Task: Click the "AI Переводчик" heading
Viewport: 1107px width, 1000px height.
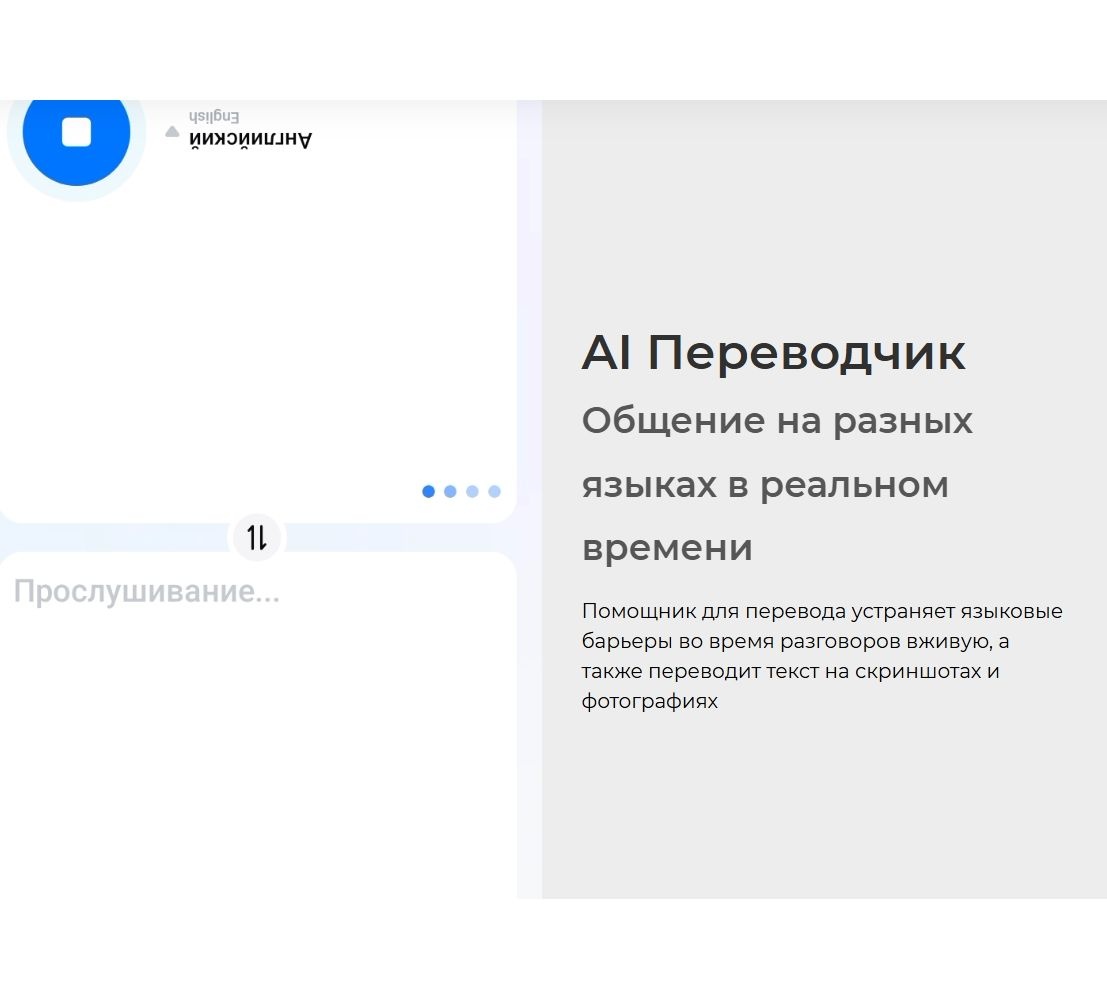Action: (x=773, y=353)
